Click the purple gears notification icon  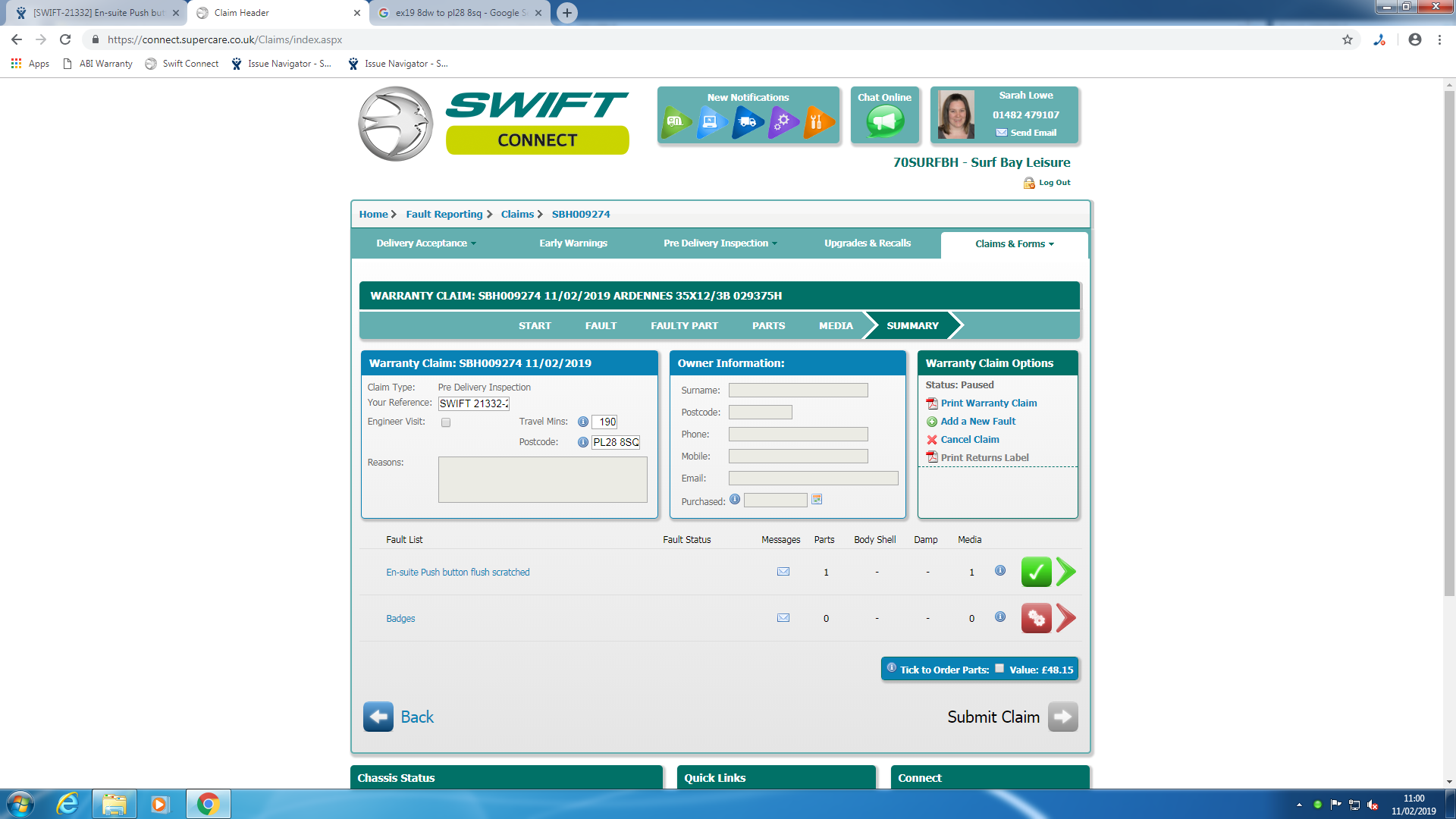pos(783,122)
